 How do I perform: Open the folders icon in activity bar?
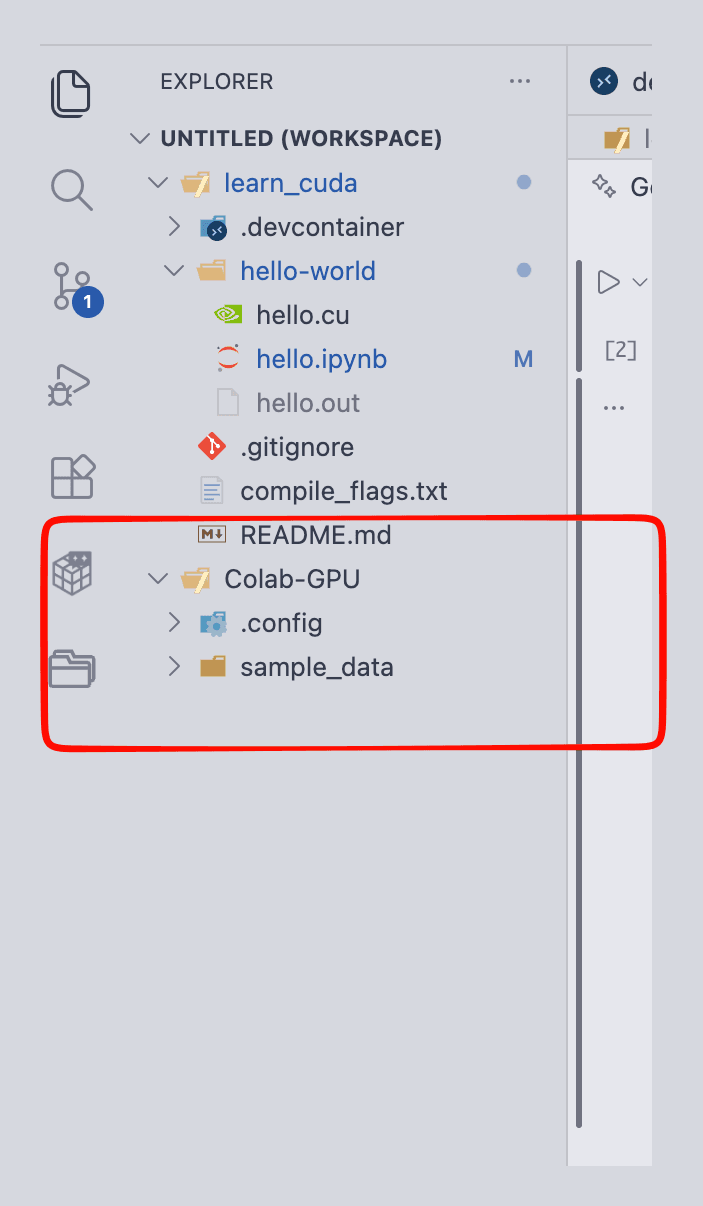[x=72, y=667]
